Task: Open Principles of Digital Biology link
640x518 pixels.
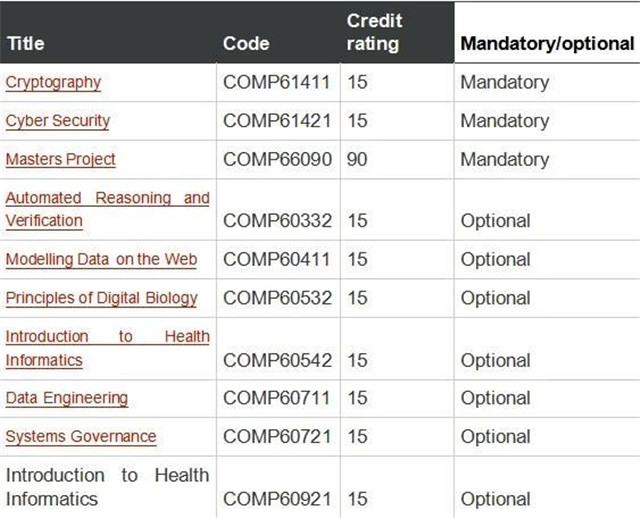Action: (x=102, y=298)
